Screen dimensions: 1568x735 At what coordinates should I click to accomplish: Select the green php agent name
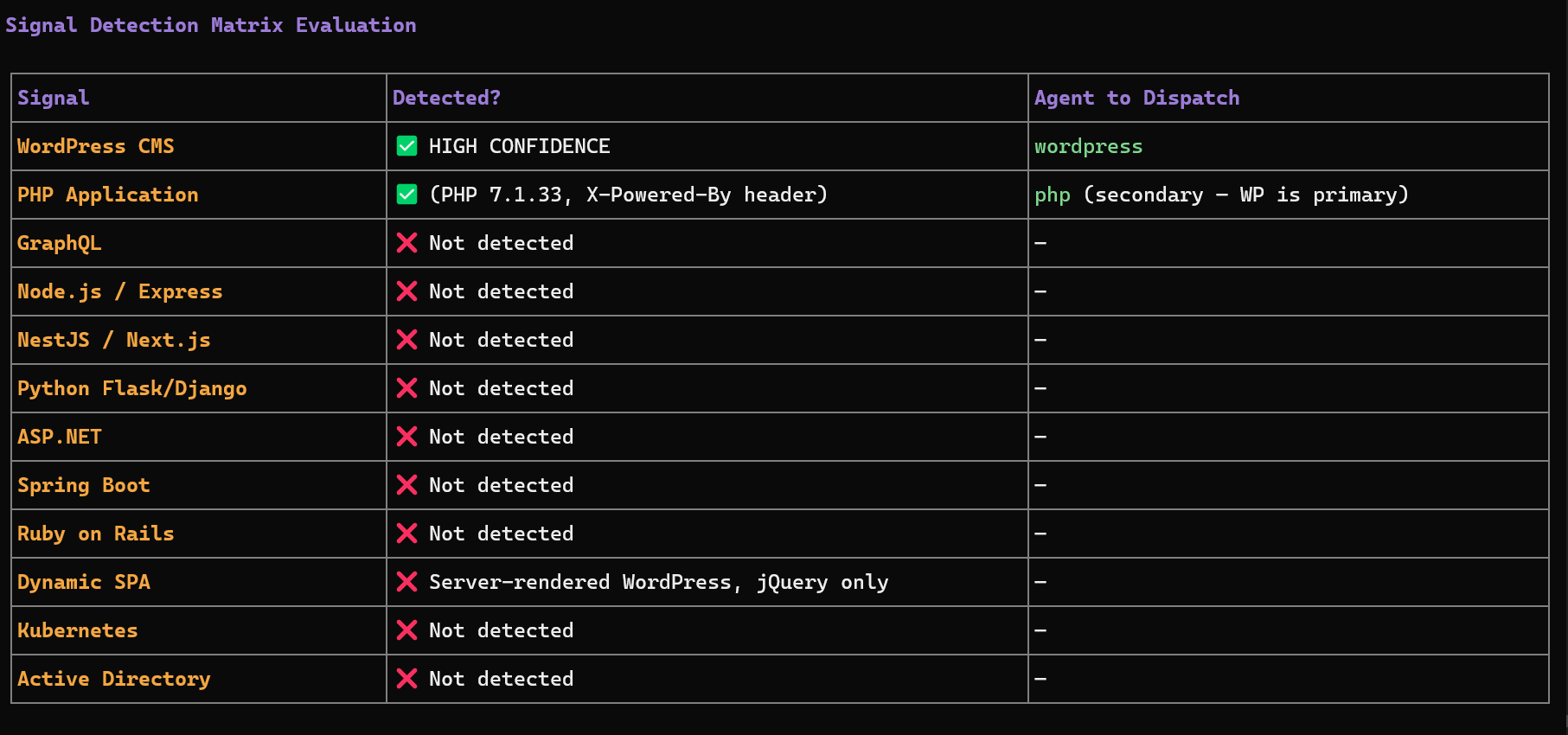(1052, 195)
